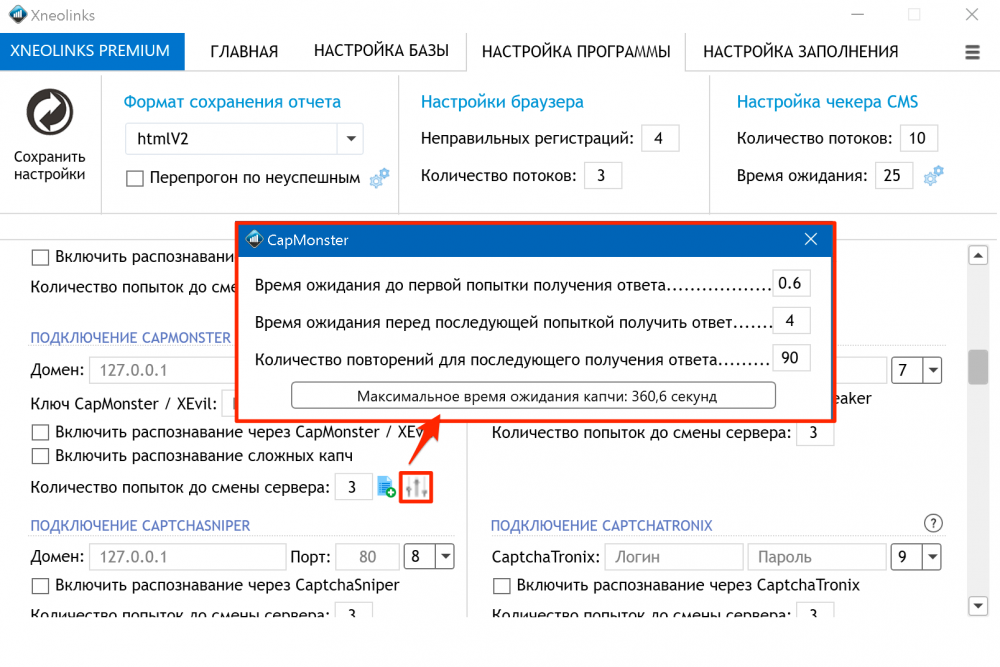Toggle распознавание через CapMonster / XEvil checkbox
This screenshot has width=1000, height=667.
(40, 432)
